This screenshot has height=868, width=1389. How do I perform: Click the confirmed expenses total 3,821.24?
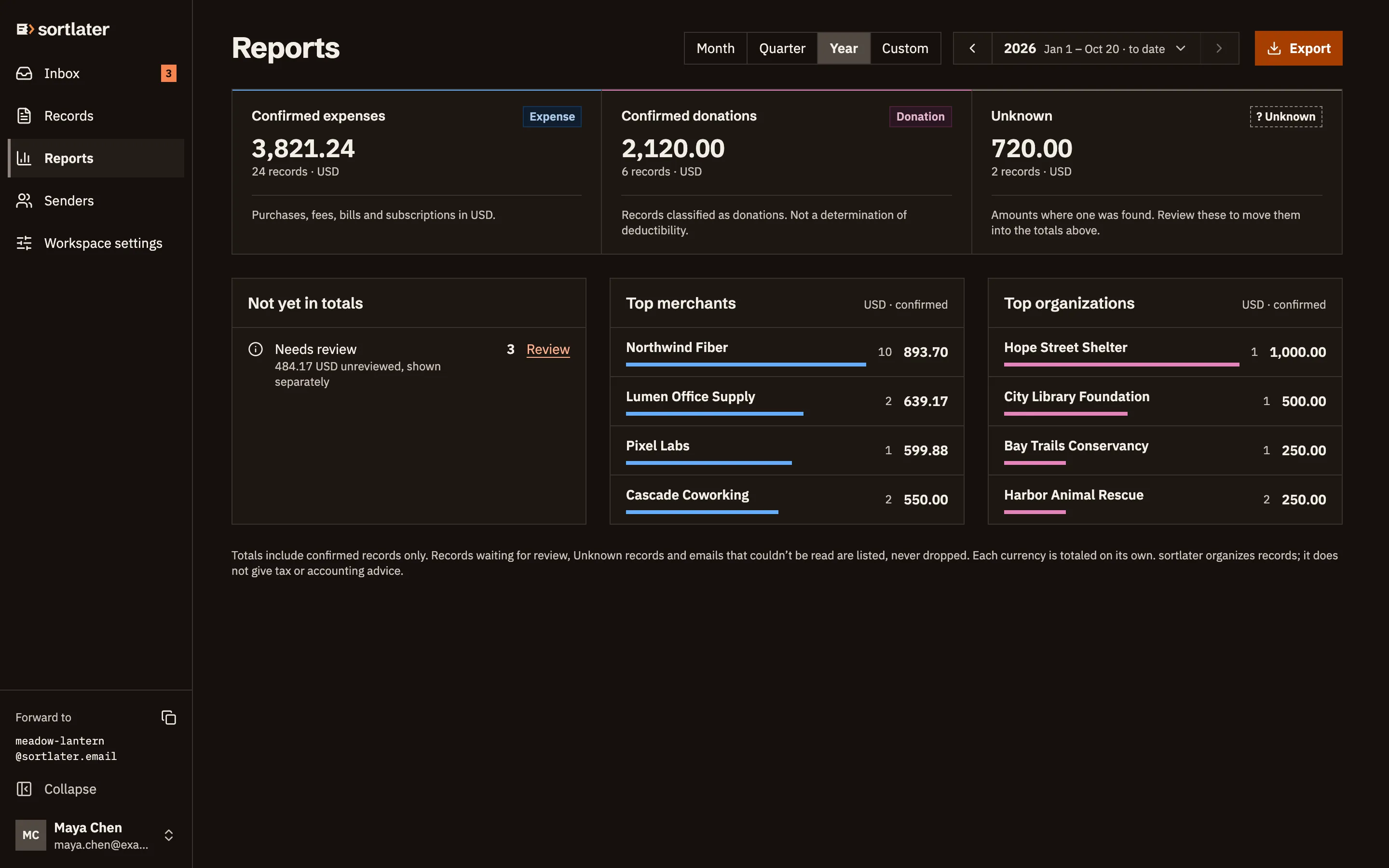point(303,149)
